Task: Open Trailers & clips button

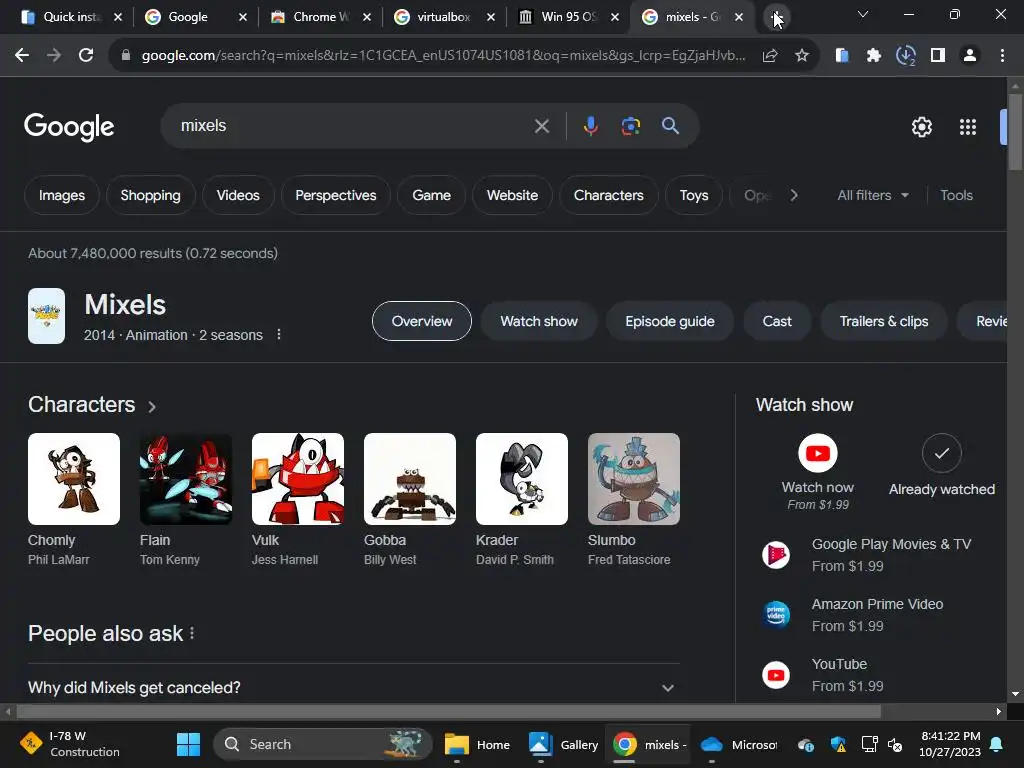Action: point(884,321)
